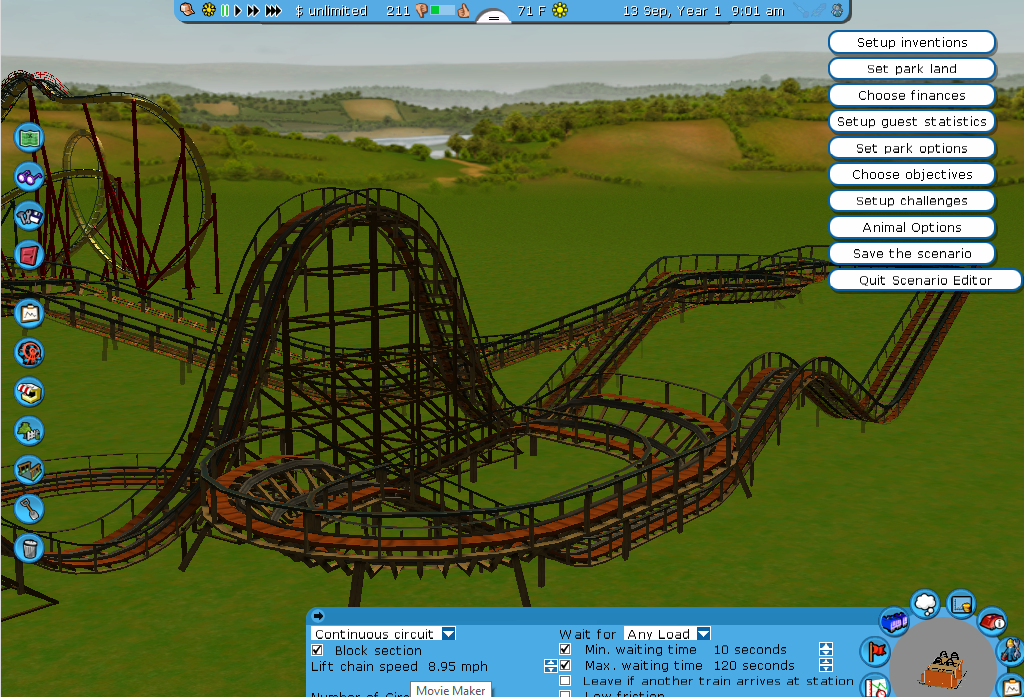Expand the top status bar pull-down handle
1024x697 pixels.
click(492, 17)
